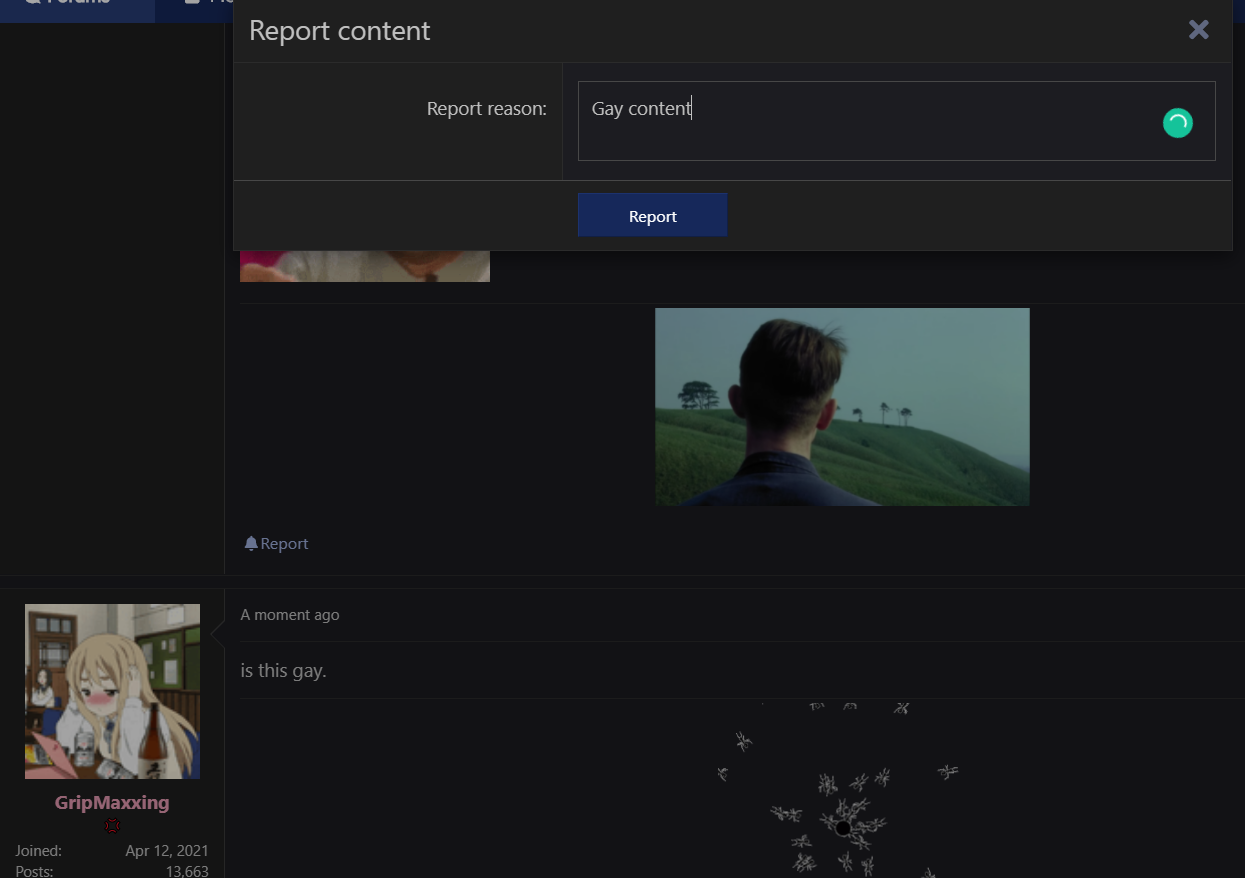Open the GripMaxxing username profile link
Screen dimensions: 1245x878
coord(112,803)
